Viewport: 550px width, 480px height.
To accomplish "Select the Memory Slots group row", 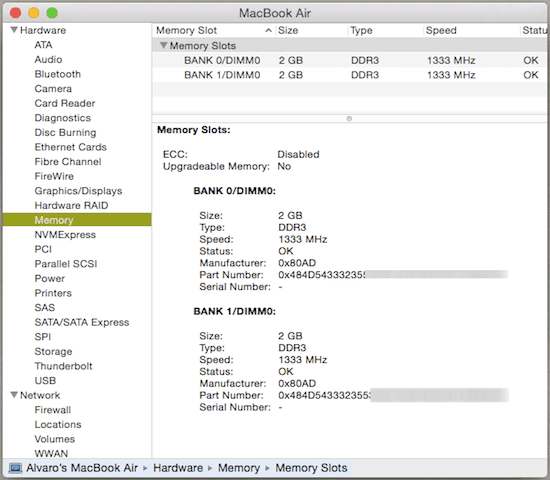I will pos(349,46).
